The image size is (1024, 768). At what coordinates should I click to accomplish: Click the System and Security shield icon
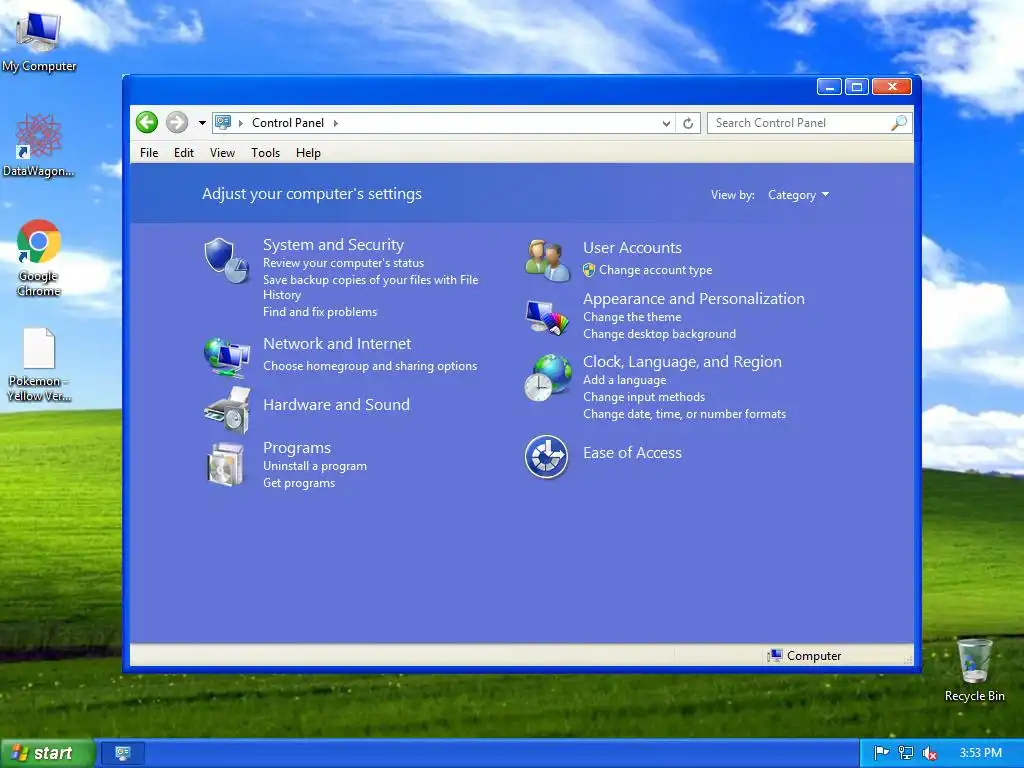pos(226,260)
